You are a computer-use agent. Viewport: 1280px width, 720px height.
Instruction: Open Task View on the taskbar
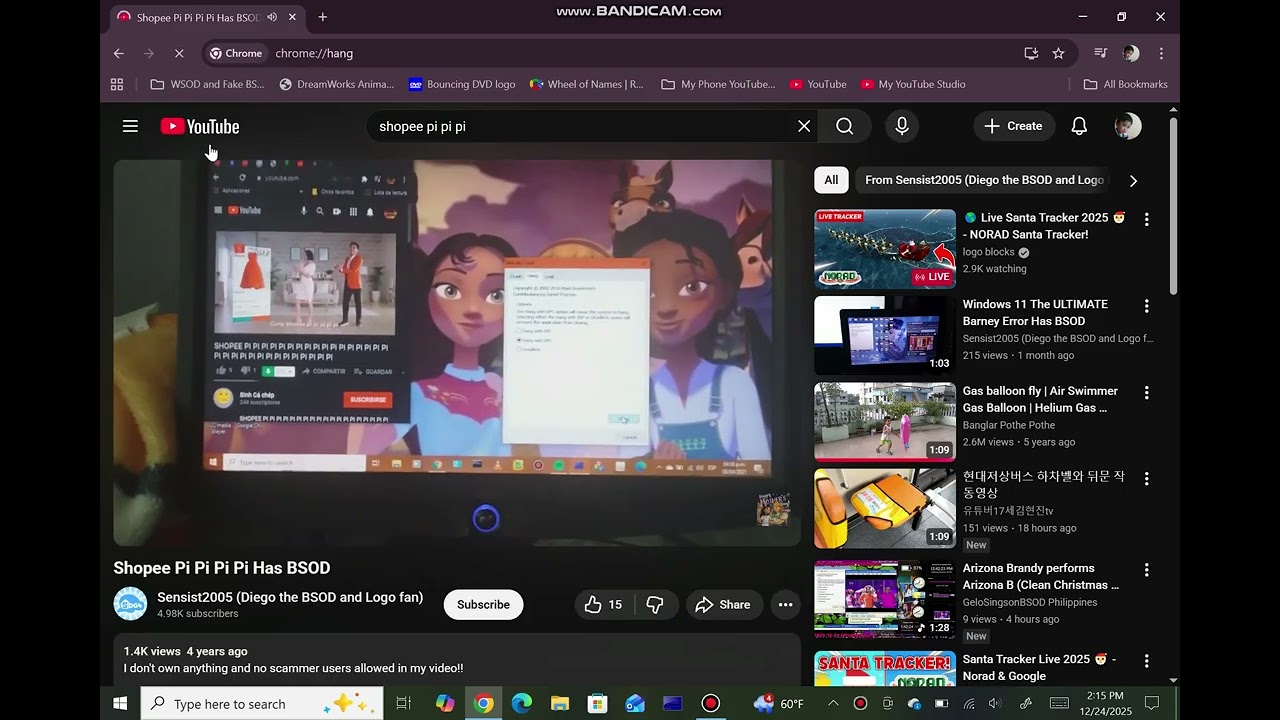[x=403, y=703]
